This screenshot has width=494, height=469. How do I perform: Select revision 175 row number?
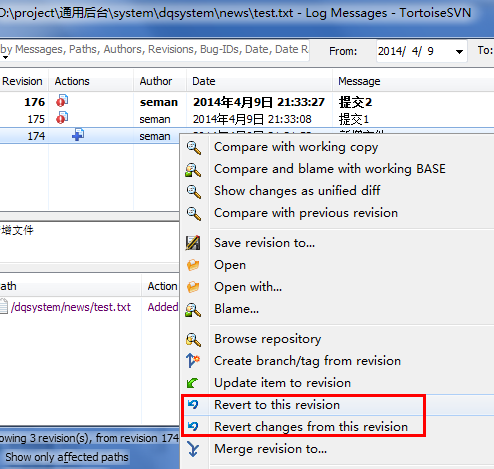coord(36,119)
